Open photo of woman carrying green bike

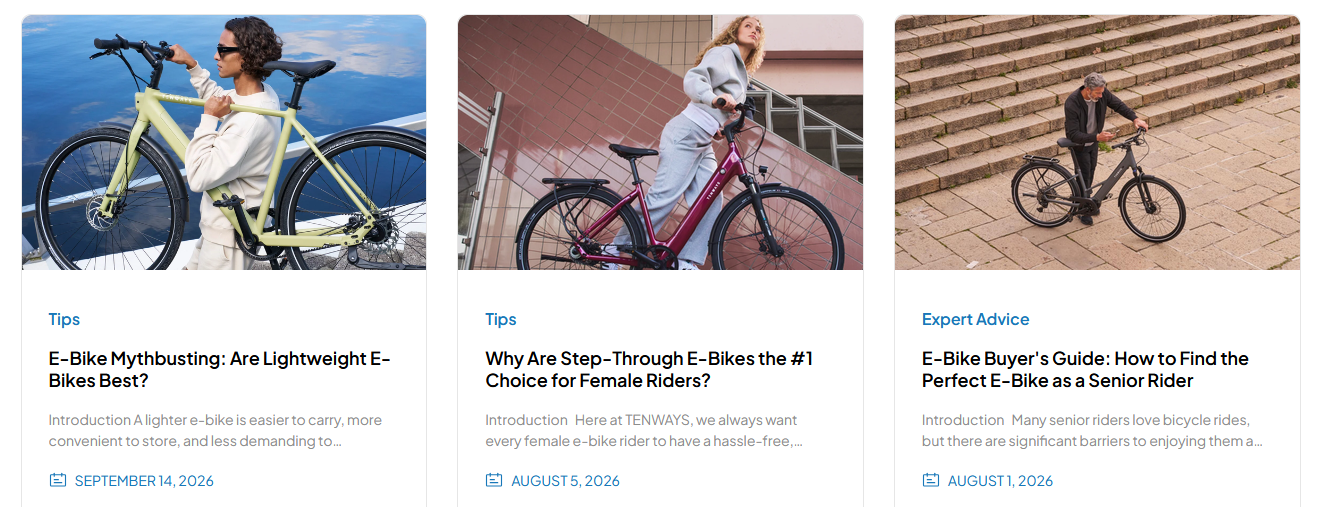[224, 142]
